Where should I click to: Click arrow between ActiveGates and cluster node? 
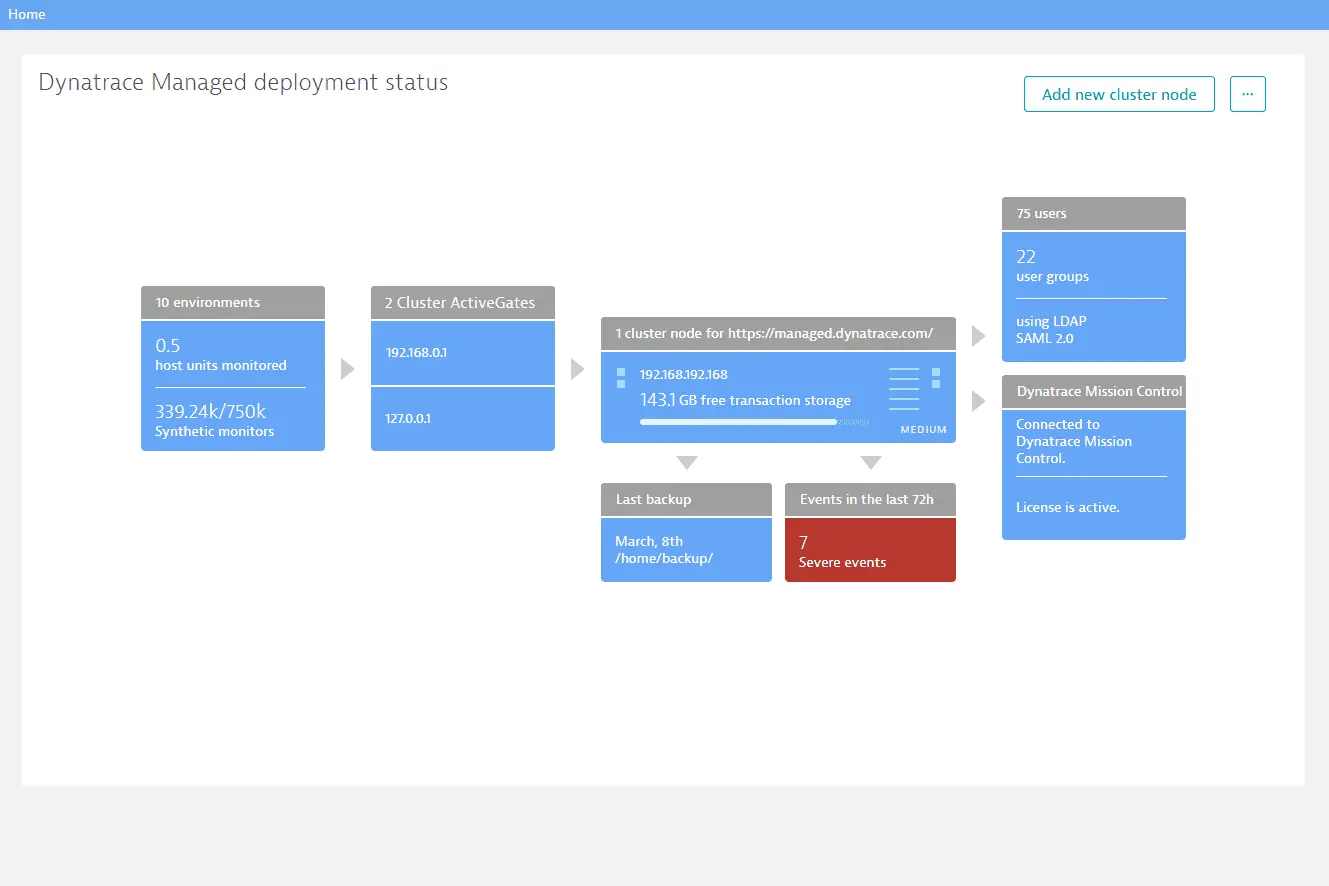click(x=577, y=369)
